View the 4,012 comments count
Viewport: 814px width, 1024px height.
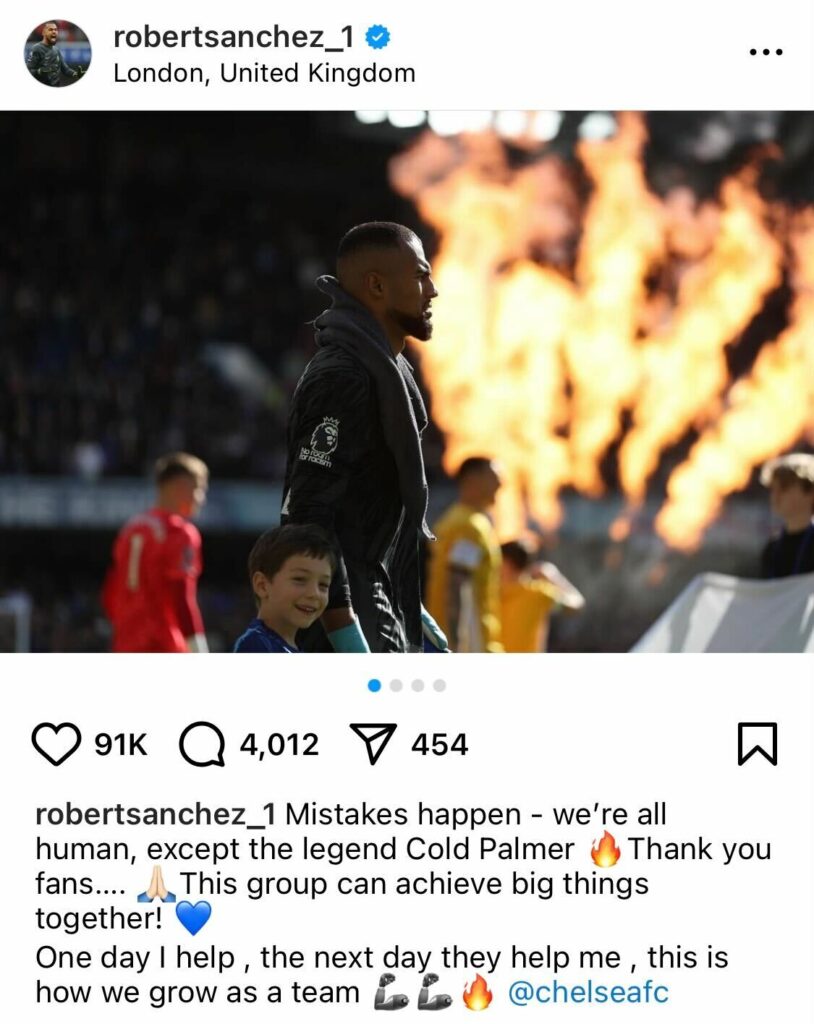click(279, 744)
